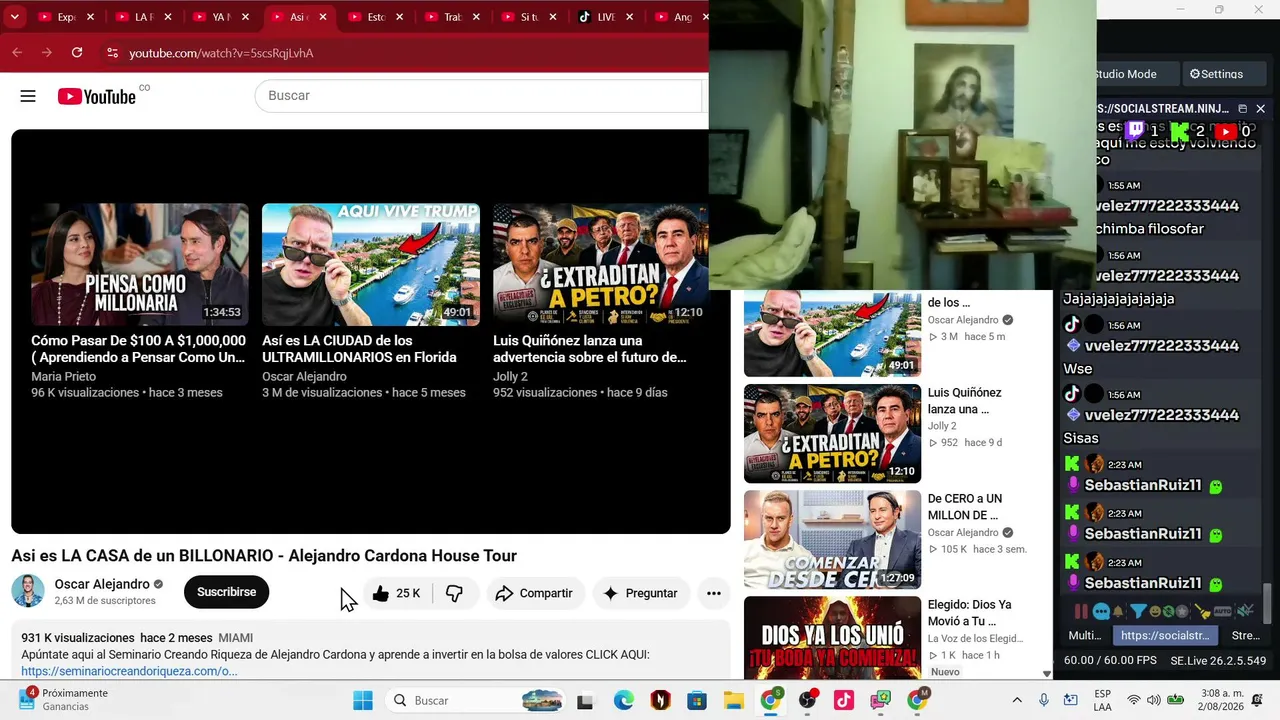The image size is (1280, 720).
Task: Select the Stre... dock tab
Action: (1245, 635)
